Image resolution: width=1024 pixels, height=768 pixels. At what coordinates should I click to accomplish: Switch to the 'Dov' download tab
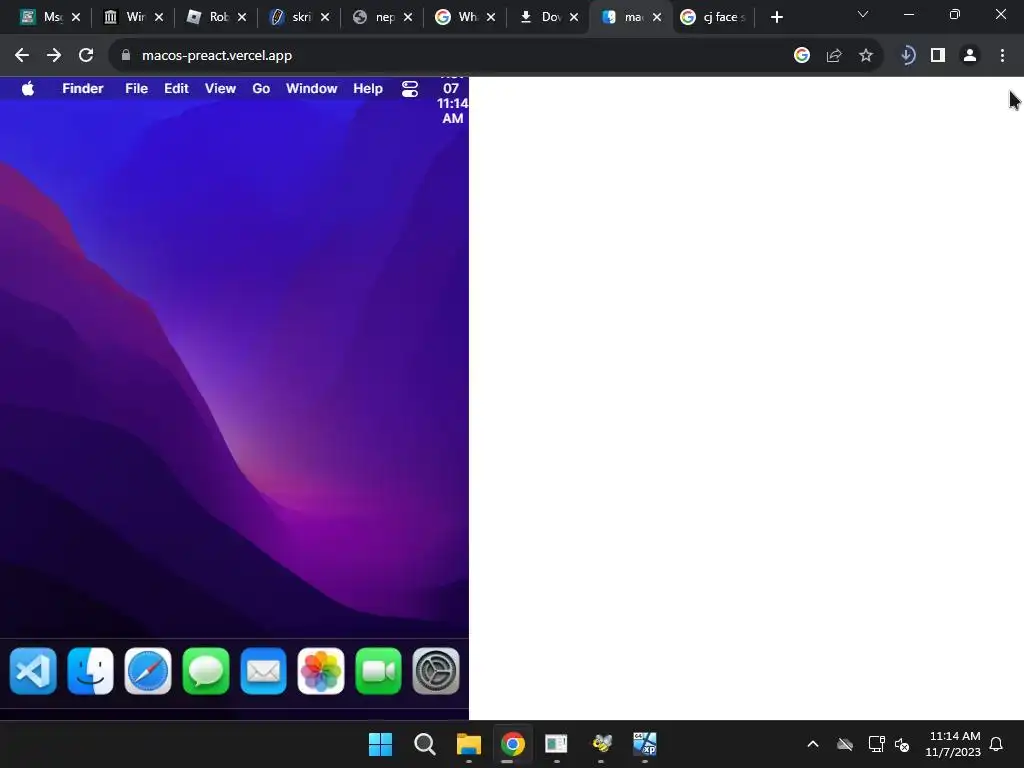click(x=541, y=17)
